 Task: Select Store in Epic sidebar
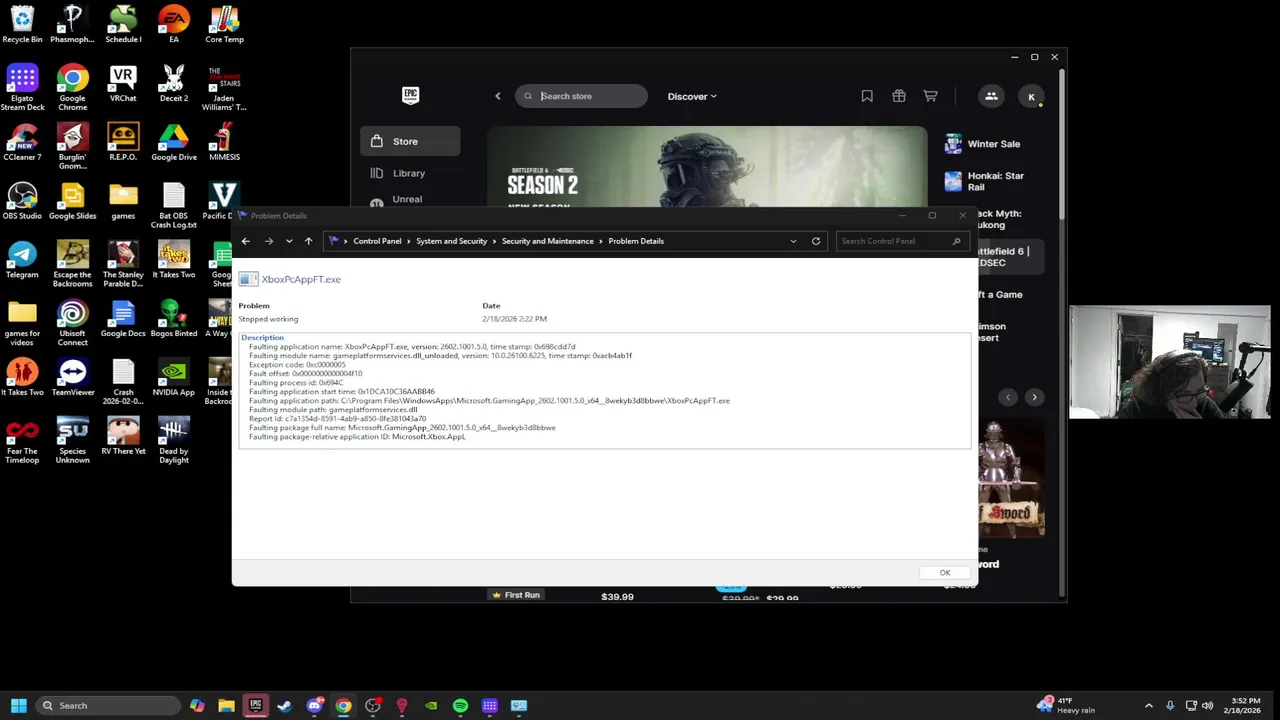[x=410, y=141]
